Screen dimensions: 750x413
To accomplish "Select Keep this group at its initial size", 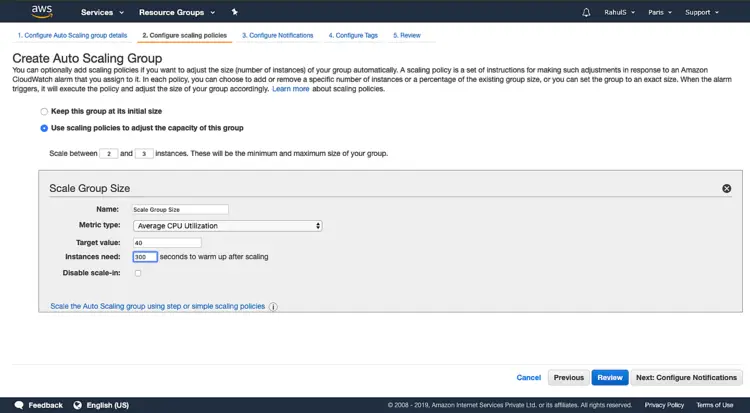I will [43, 111].
